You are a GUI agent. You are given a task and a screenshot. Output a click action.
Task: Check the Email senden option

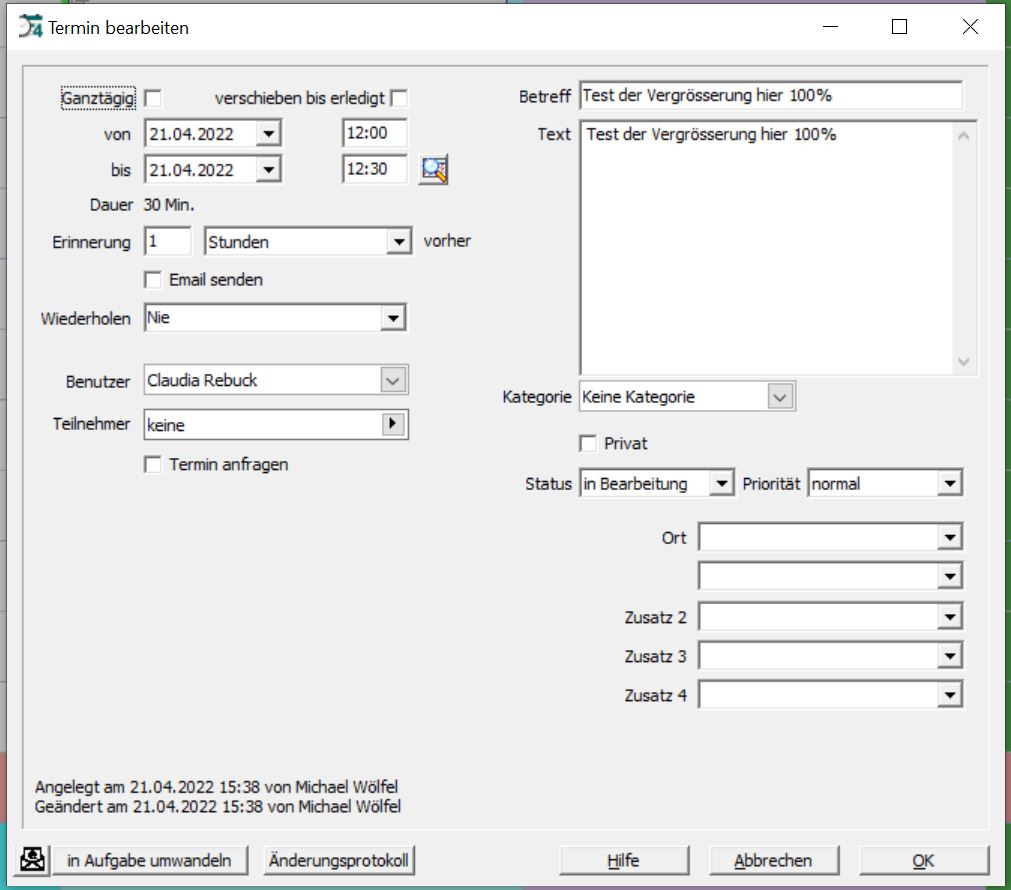153,280
